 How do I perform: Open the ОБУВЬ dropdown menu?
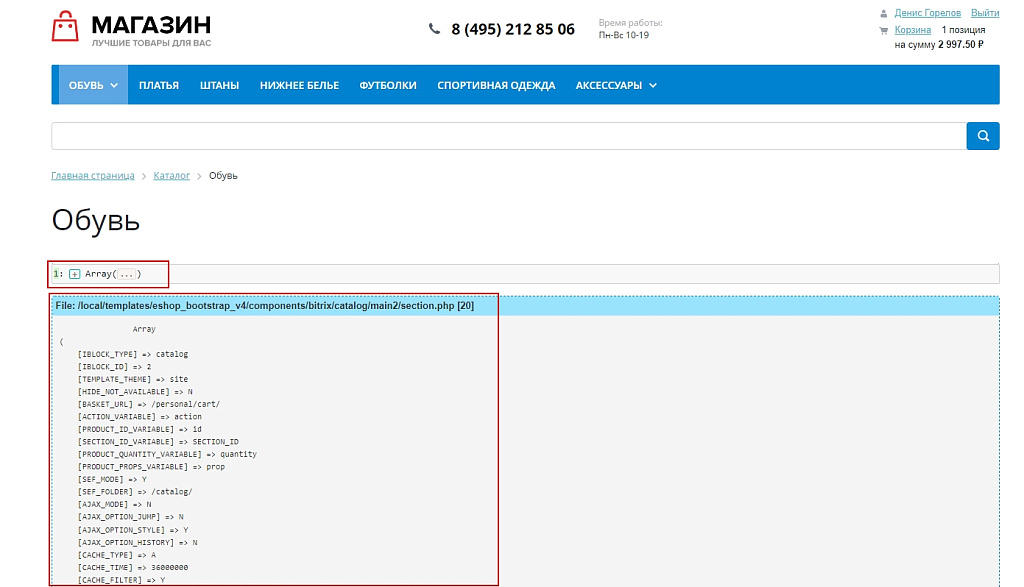[x=93, y=85]
